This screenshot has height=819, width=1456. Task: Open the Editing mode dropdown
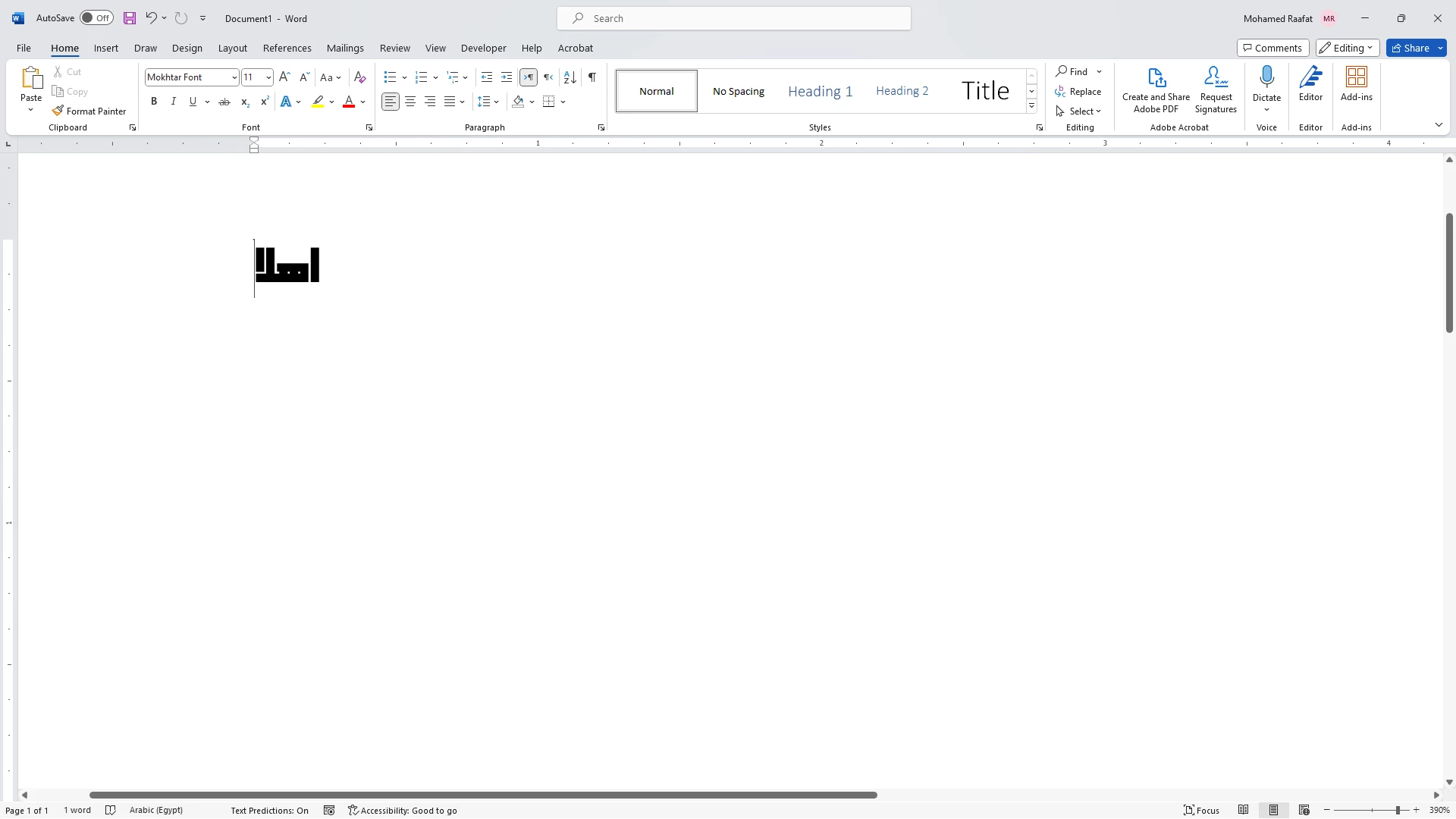1347,48
